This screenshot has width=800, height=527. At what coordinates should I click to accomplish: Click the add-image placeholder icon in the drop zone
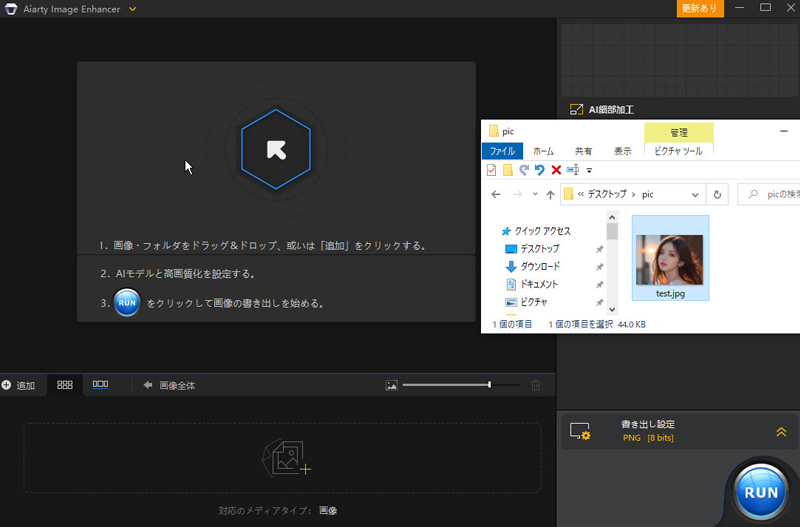pyautogui.click(x=287, y=457)
